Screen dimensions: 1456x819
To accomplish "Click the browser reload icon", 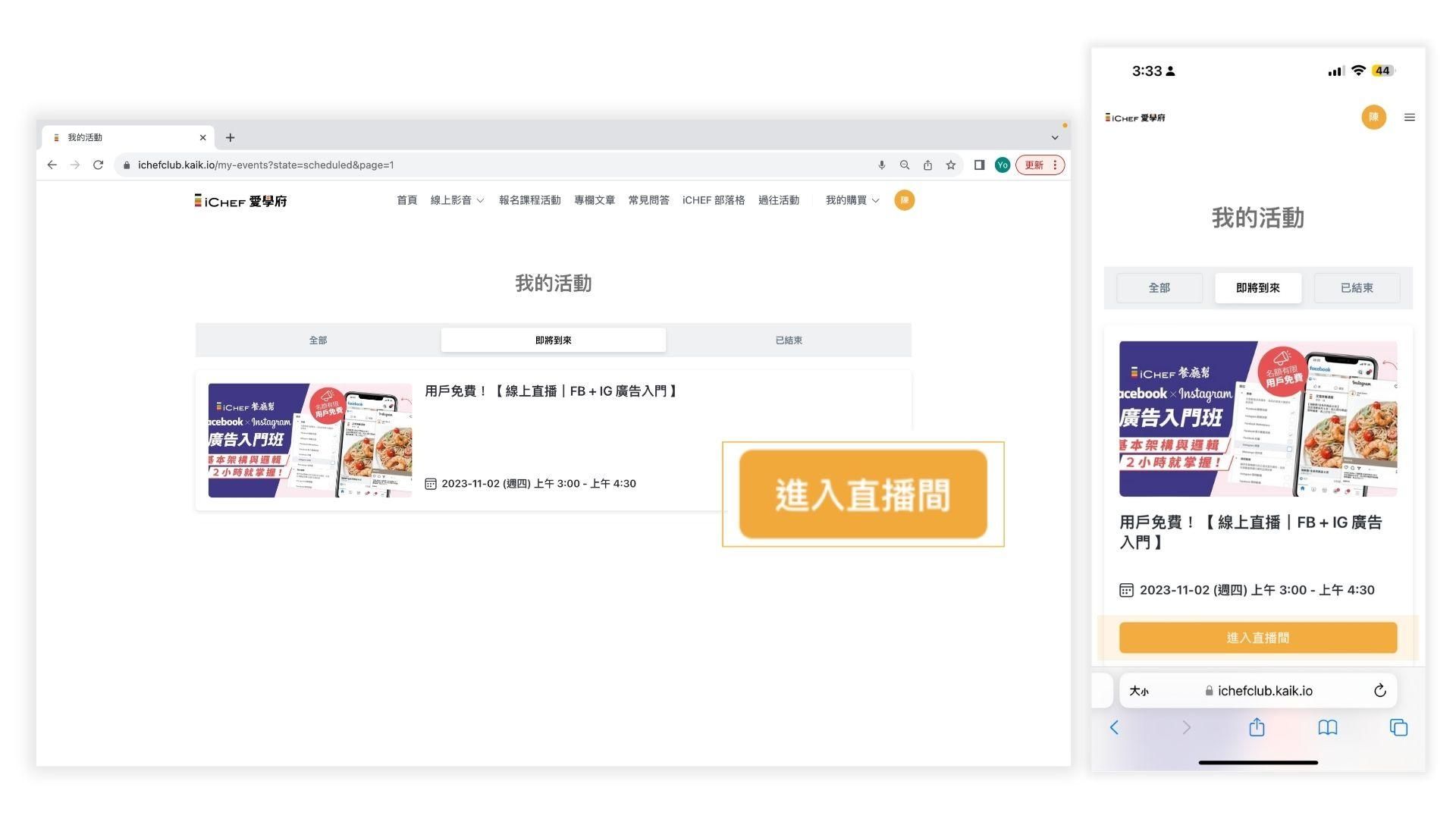I will point(98,165).
